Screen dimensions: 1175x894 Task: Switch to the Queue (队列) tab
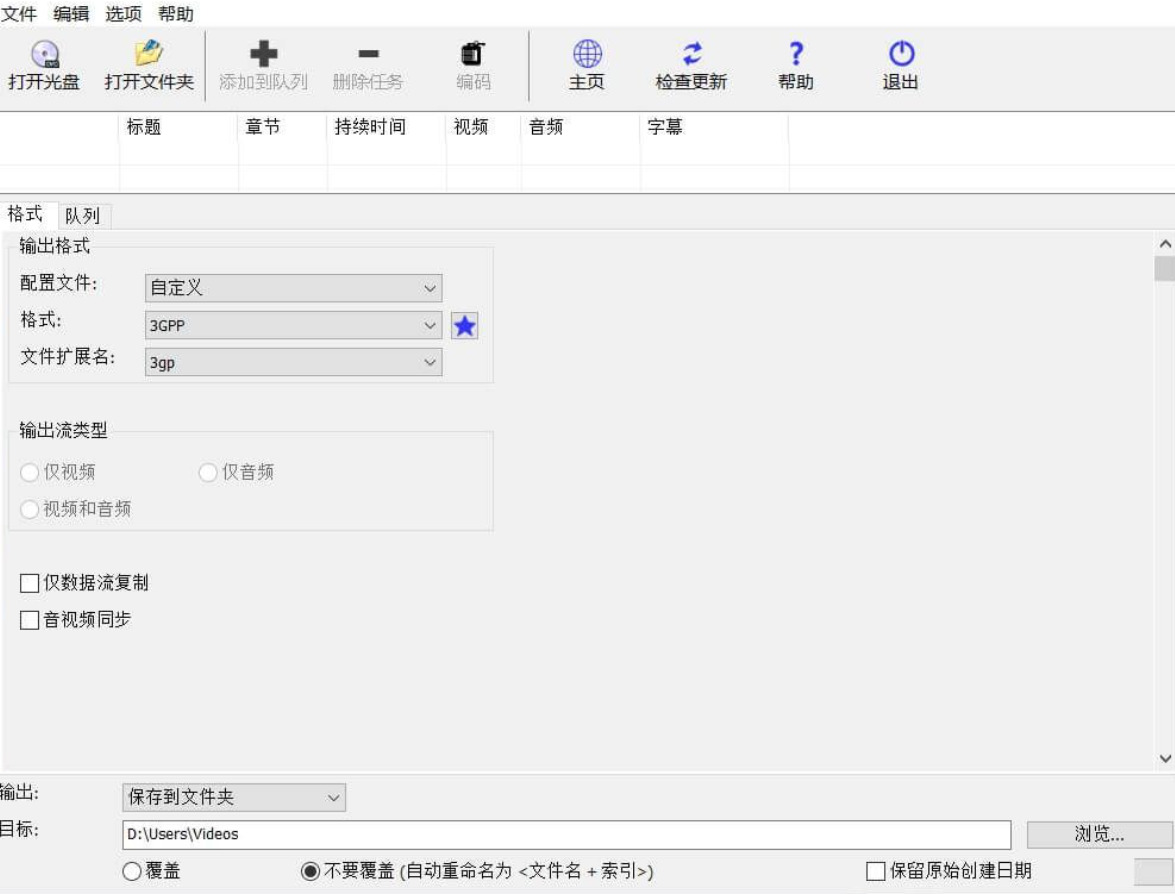click(x=83, y=216)
